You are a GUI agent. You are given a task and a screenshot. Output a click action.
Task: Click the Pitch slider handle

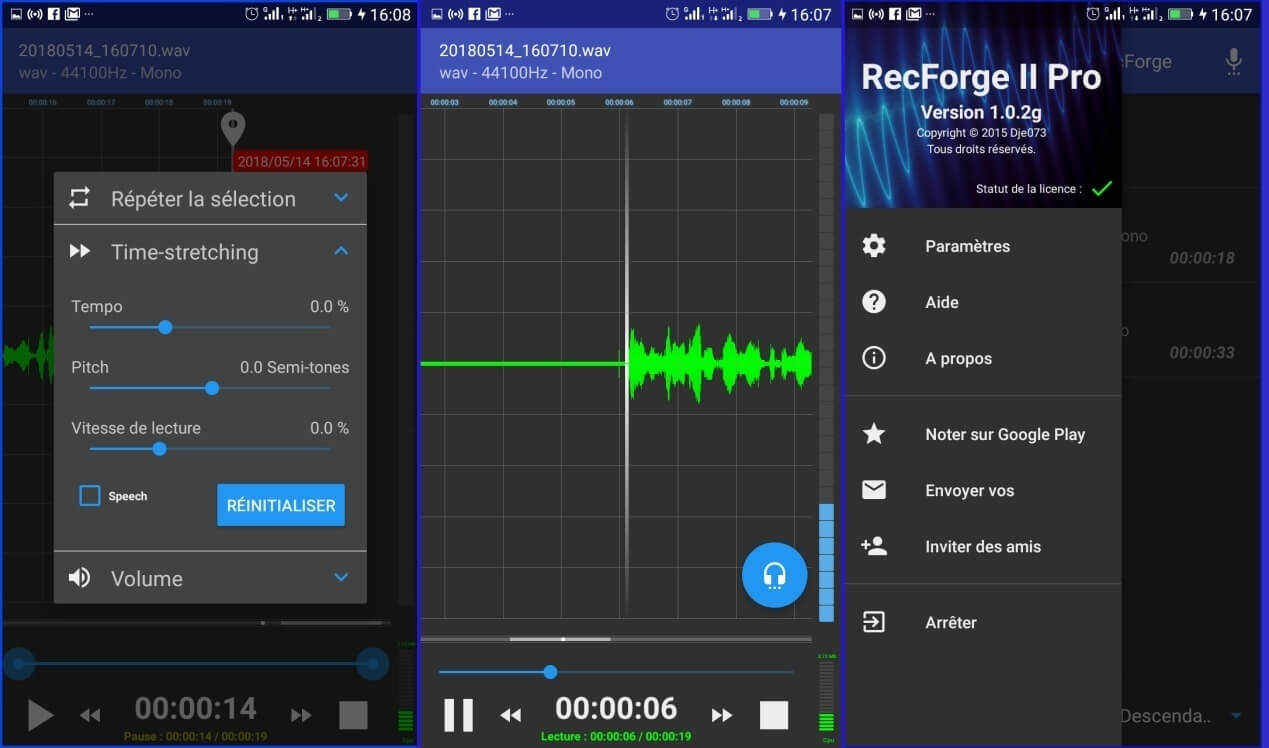212,388
